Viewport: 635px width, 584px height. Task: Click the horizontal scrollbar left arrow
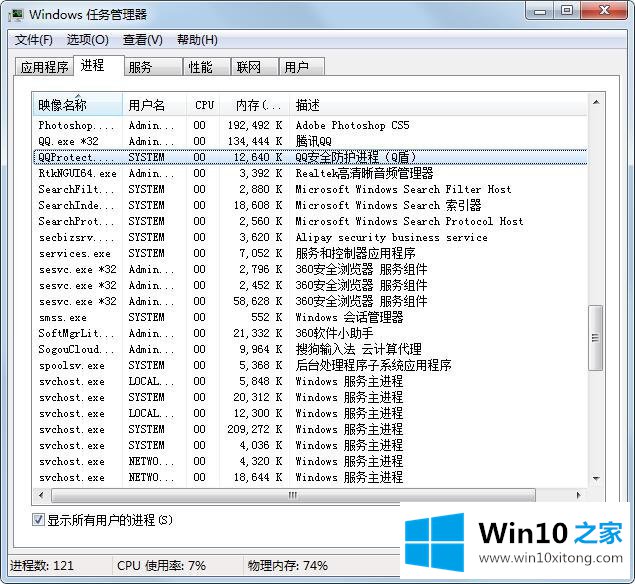click(41, 495)
